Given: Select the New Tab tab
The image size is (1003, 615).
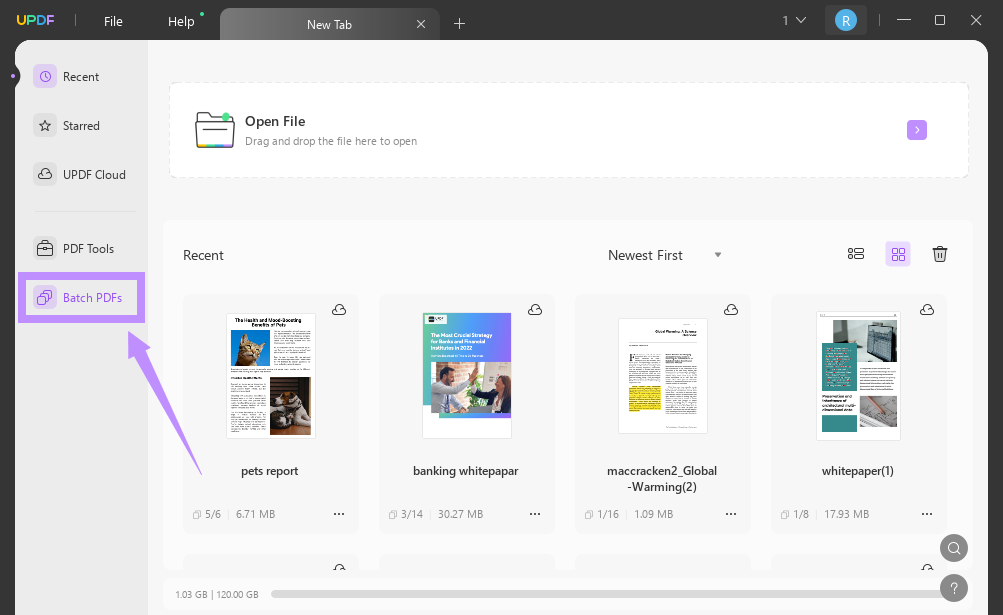Looking at the screenshot, I should coord(330,23).
